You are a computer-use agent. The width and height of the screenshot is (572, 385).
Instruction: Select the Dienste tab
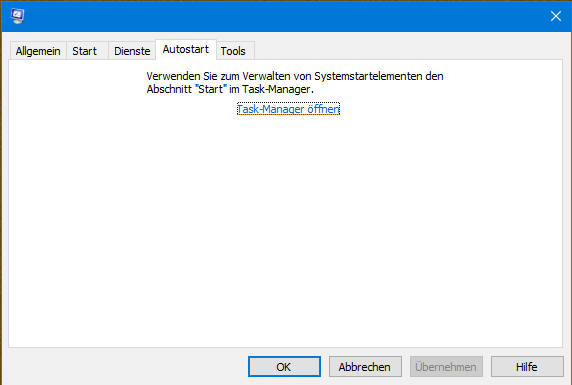(132, 51)
